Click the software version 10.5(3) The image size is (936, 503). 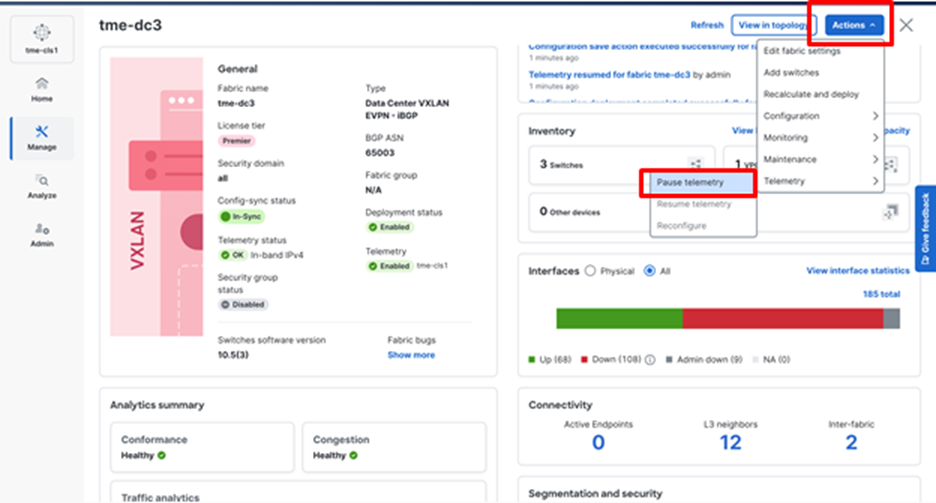[233, 355]
